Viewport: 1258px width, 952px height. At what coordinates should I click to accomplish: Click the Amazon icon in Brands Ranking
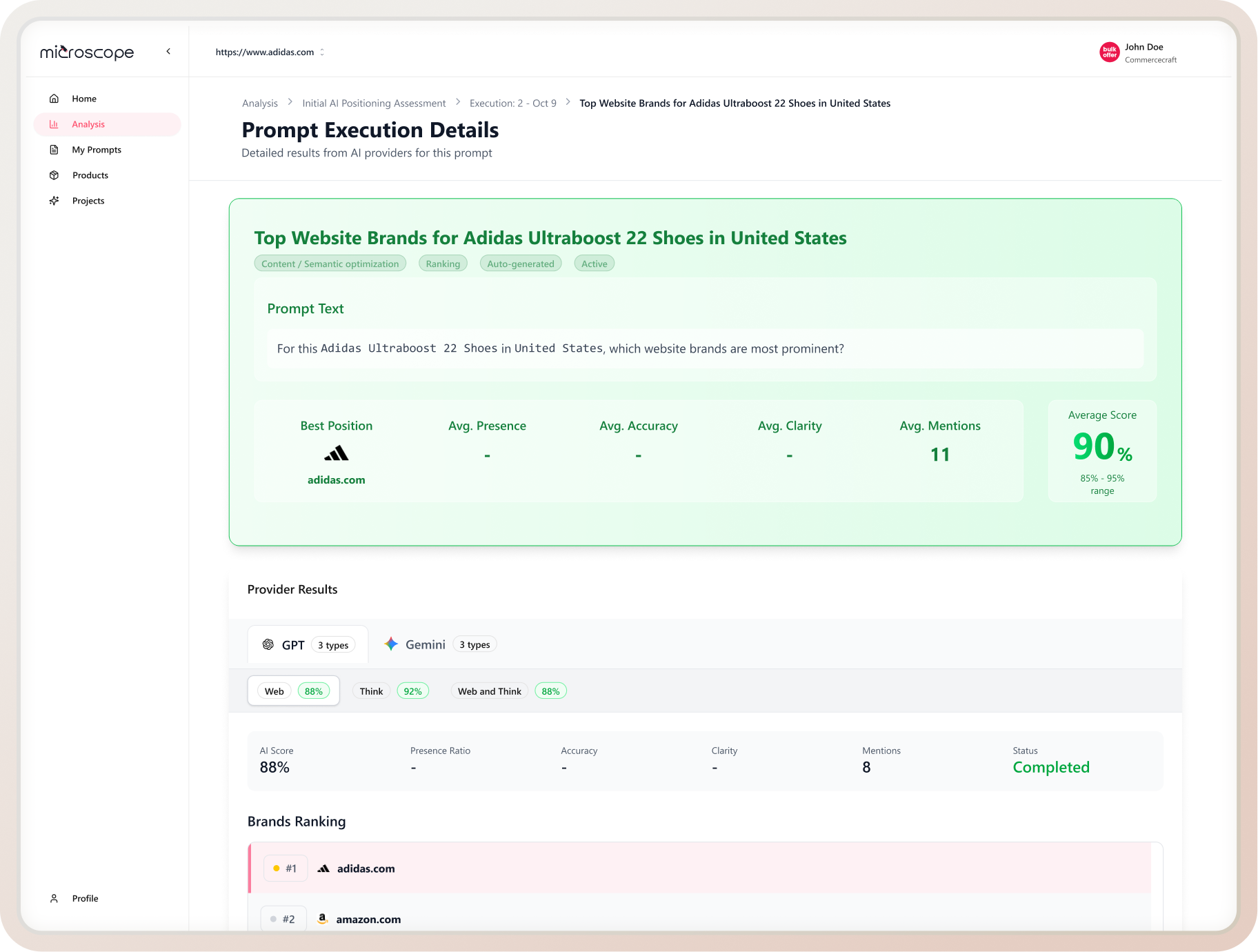(322, 919)
